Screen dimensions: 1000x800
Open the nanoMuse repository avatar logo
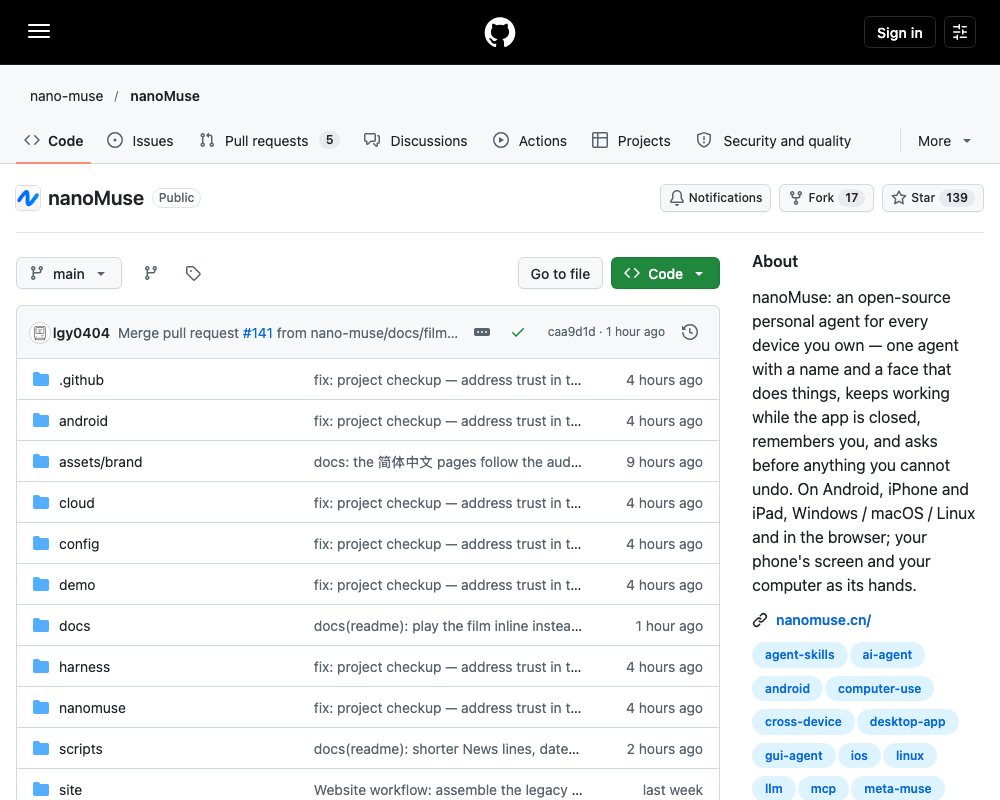[x=28, y=198]
